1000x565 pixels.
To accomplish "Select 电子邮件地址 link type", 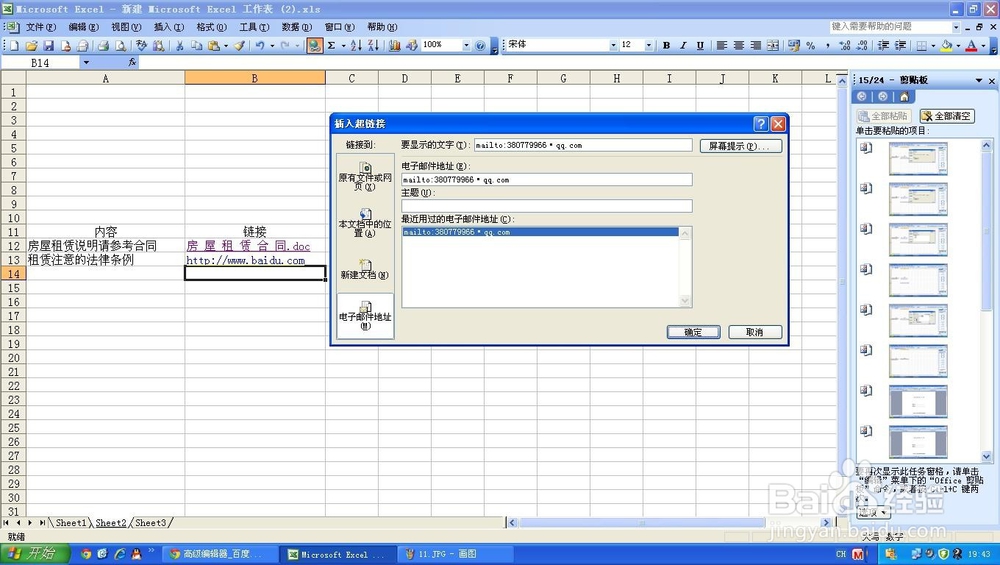I will pos(365,316).
